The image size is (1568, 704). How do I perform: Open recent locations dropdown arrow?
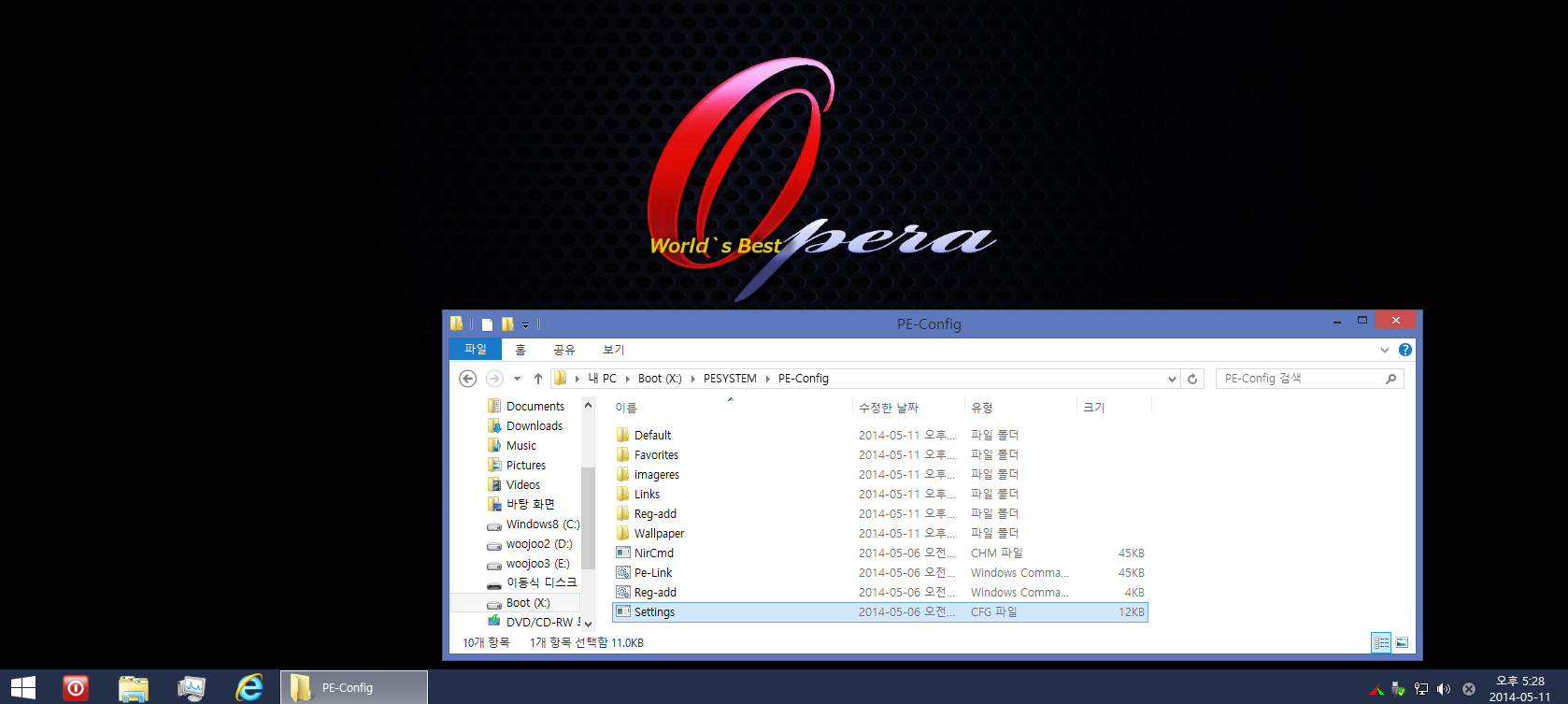517,379
